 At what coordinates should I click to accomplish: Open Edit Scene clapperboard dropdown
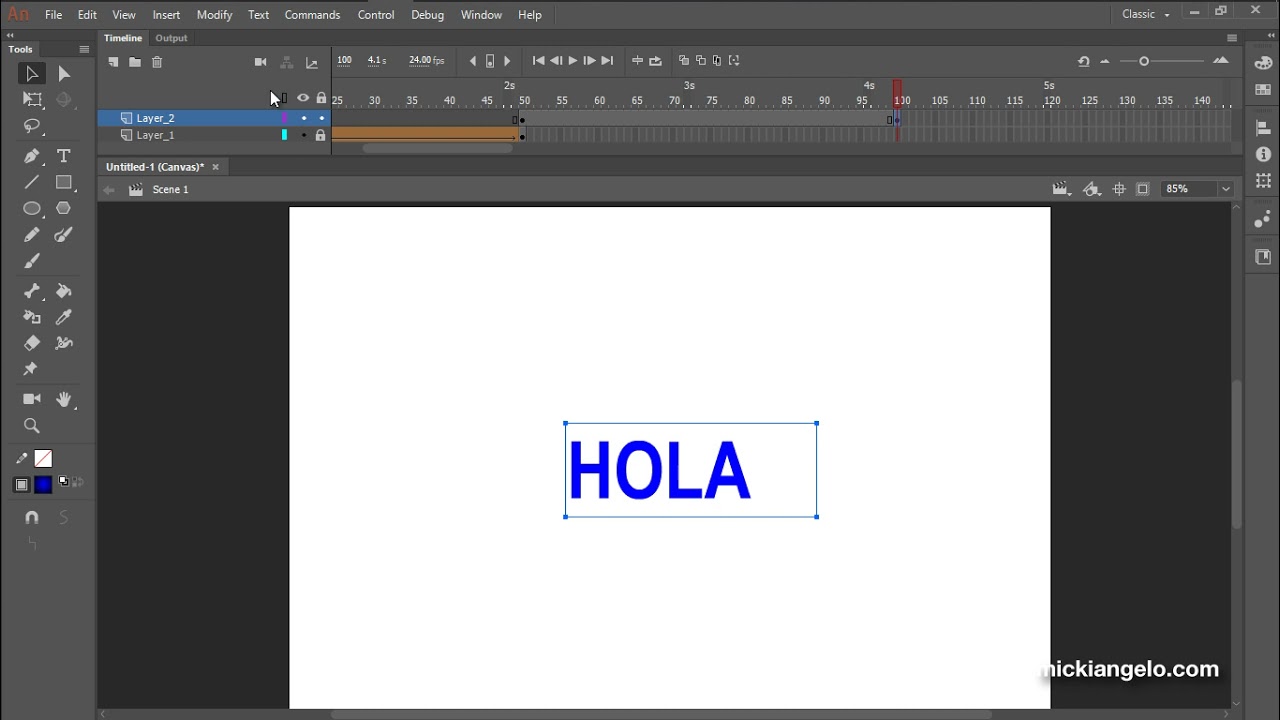(x=1061, y=189)
